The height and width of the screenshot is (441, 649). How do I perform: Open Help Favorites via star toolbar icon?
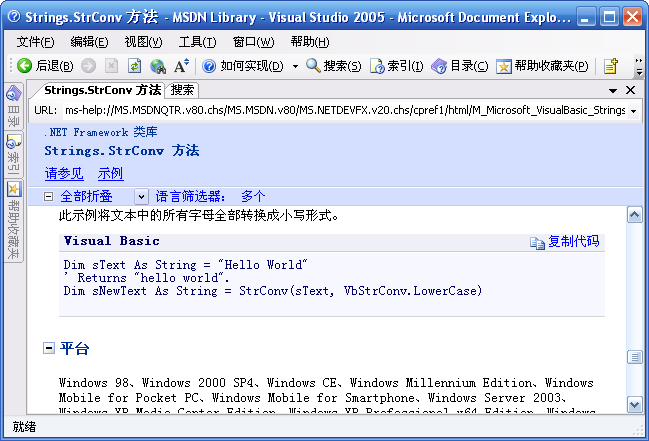[x=504, y=65]
